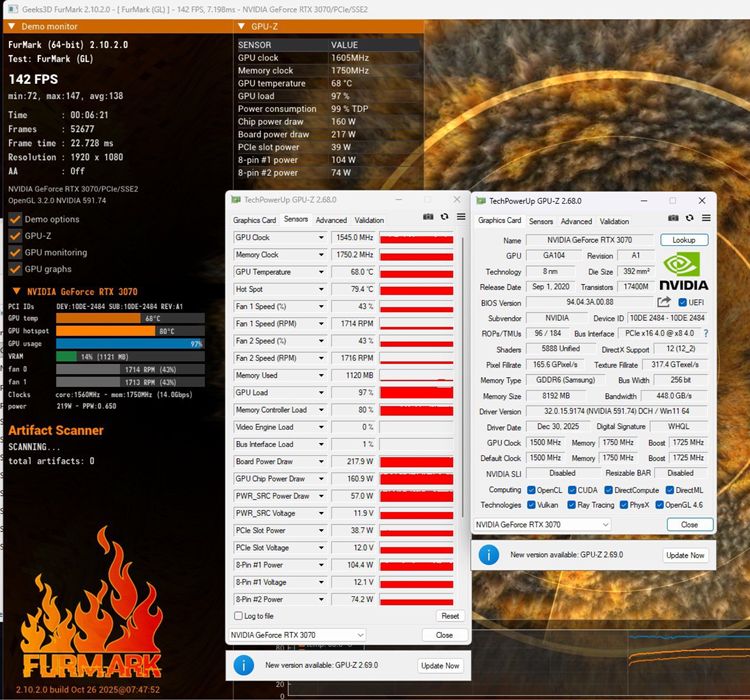
Task: Click Update Now in the right update banner
Action: point(685,555)
